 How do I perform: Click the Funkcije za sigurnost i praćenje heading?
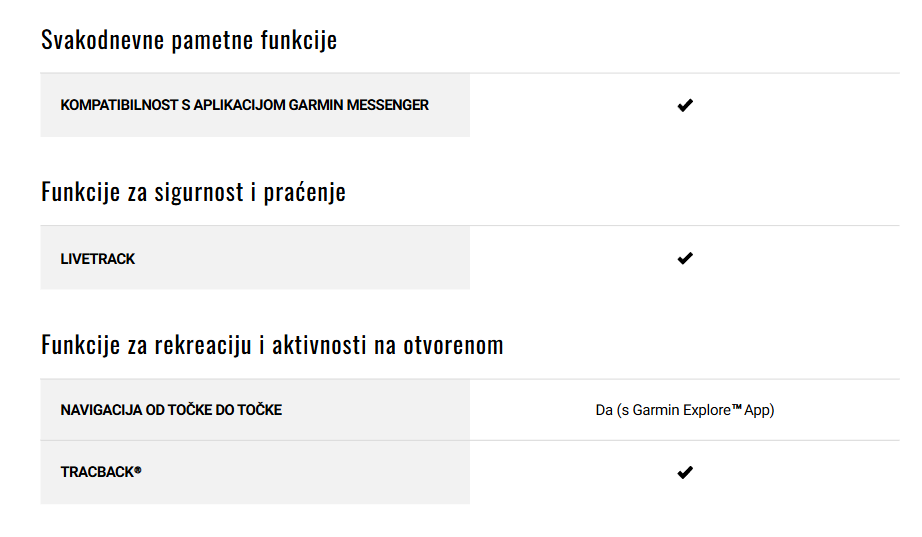pos(193,192)
